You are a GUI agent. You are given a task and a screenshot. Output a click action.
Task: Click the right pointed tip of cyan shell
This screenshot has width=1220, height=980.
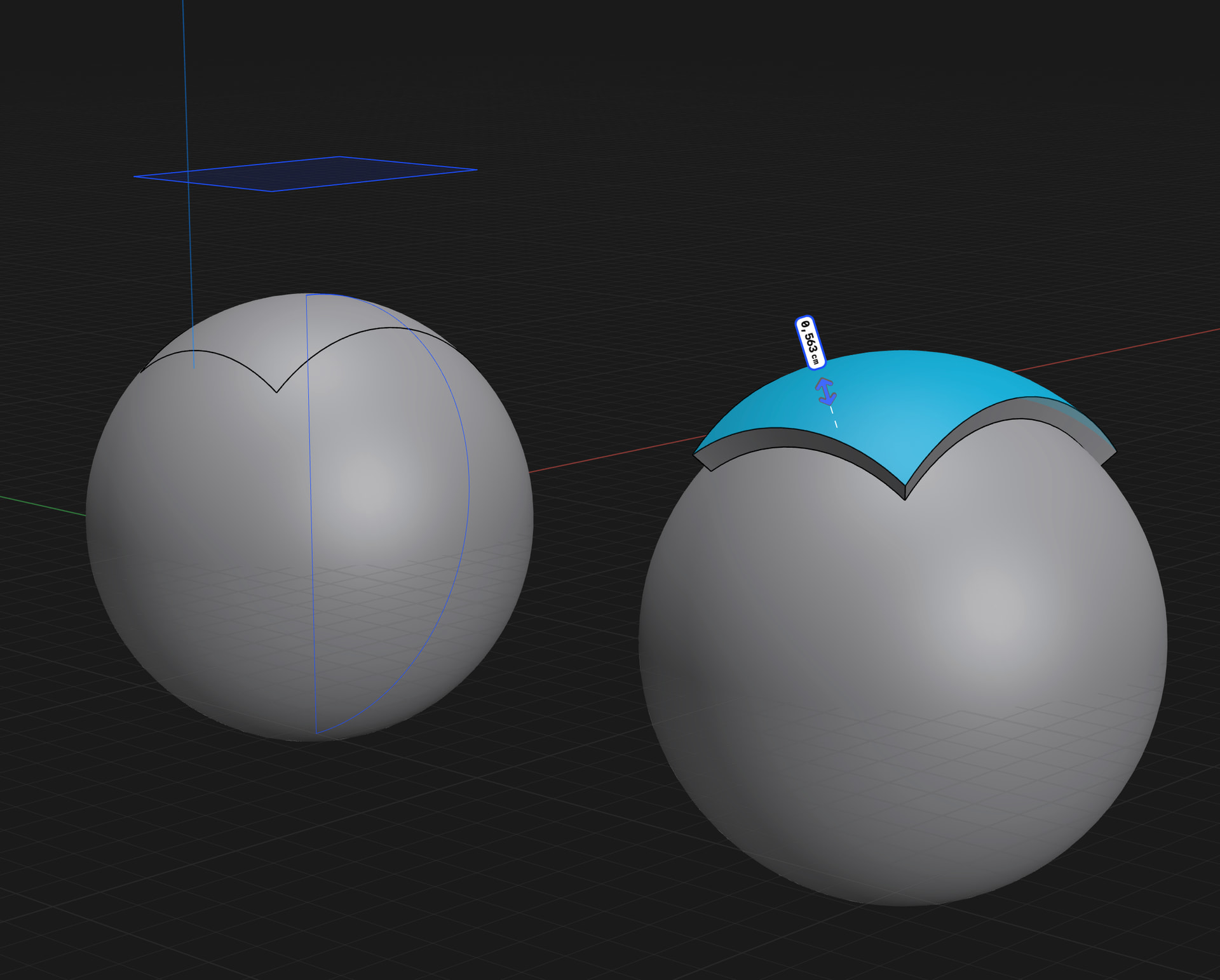tap(1113, 451)
